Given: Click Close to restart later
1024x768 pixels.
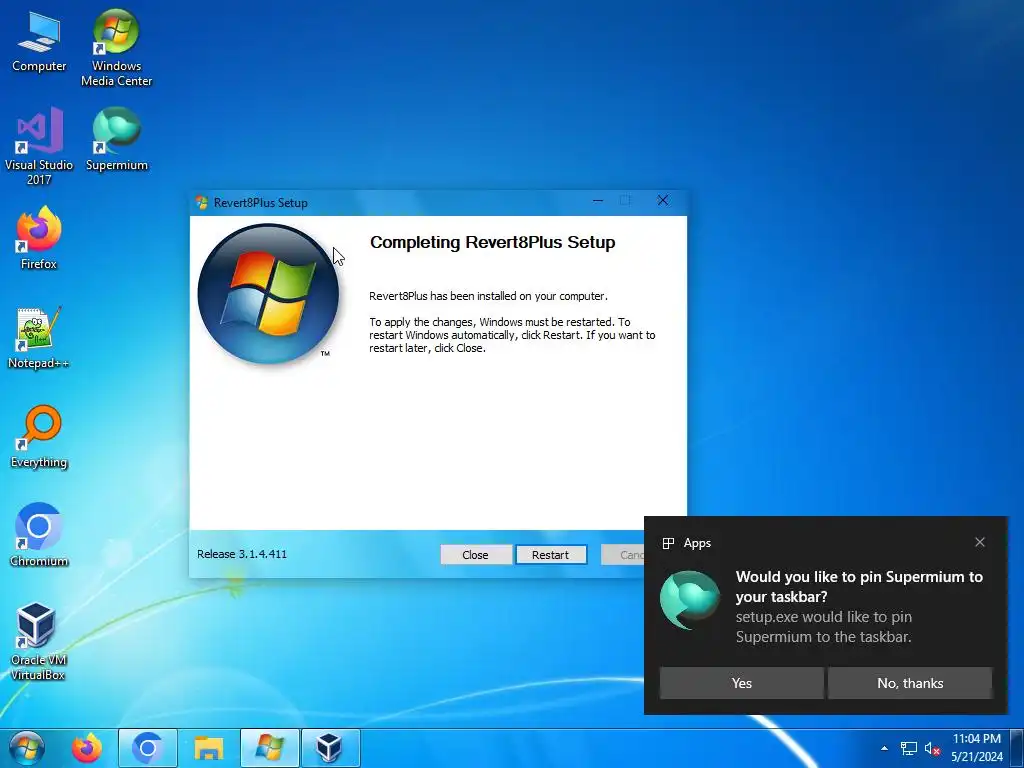Looking at the screenshot, I should pyautogui.click(x=475, y=554).
